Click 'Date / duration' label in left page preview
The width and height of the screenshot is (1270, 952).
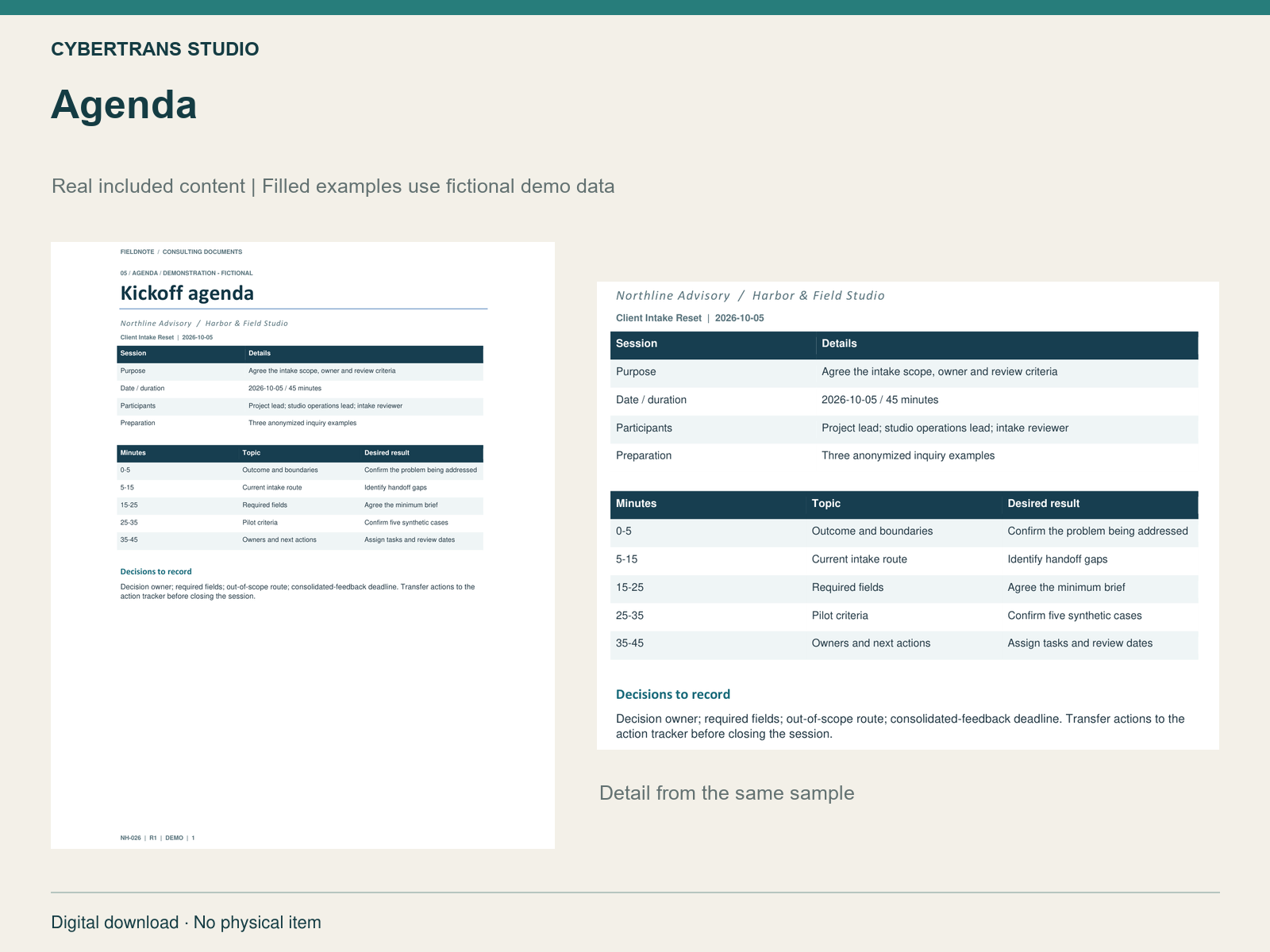pyautogui.click(x=142, y=389)
